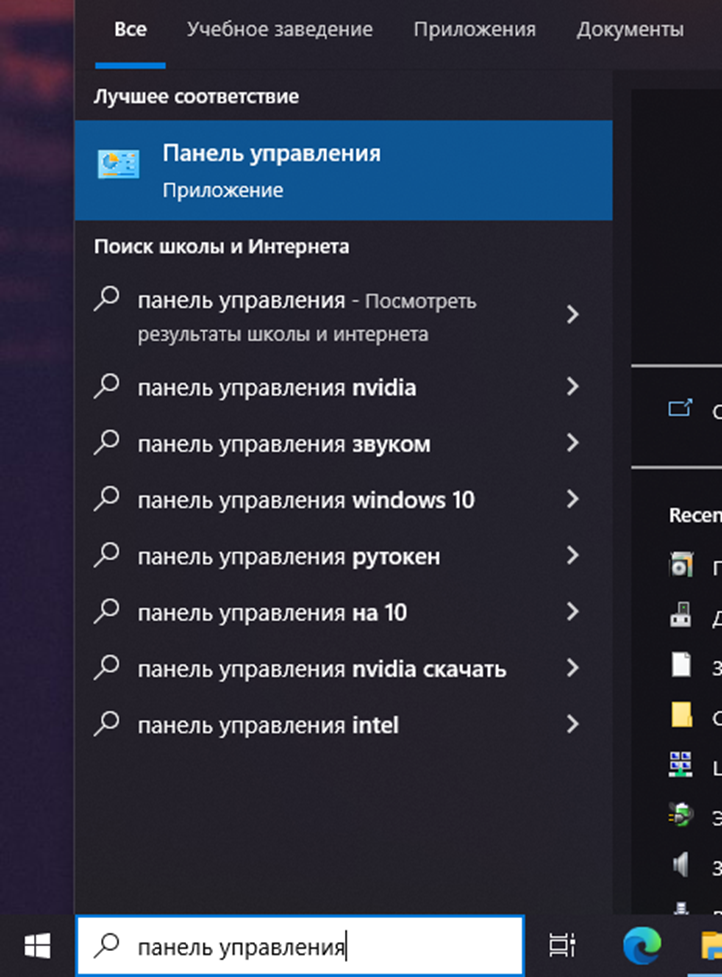Open the document icon under Recent
Image resolution: width=722 pixels, height=977 pixels.
tap(683, 660)
